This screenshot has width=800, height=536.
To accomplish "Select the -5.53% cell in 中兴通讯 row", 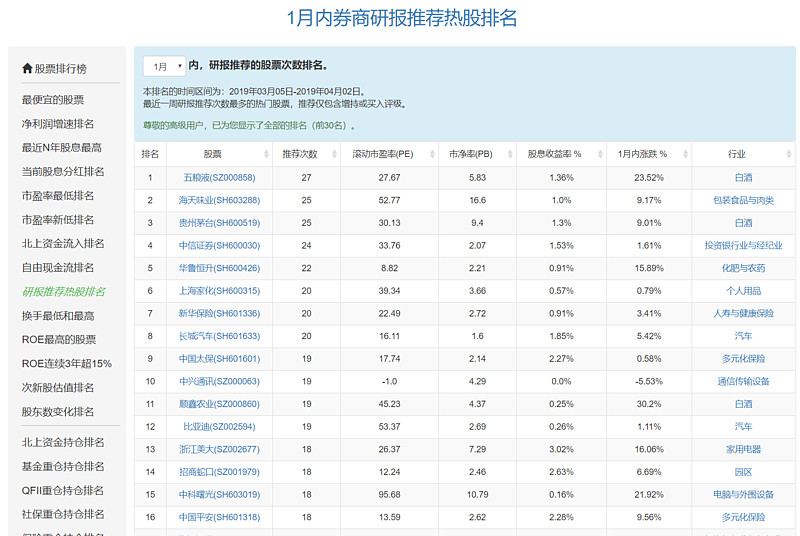I will (649, 381).
